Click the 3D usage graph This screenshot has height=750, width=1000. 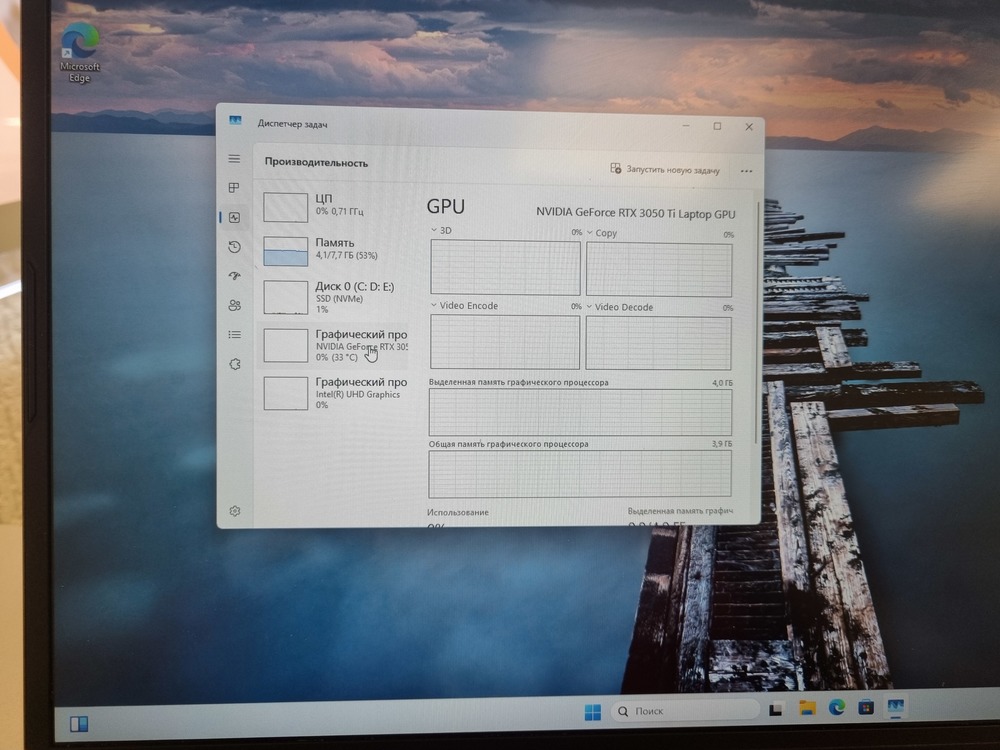pyautogui.click(x=505, y=267)
